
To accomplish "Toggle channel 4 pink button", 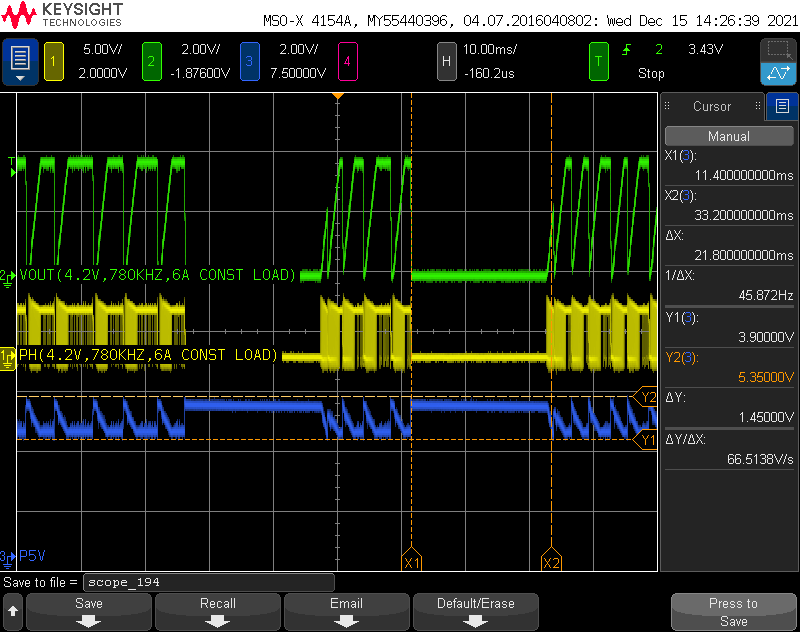I will [347, 62].
